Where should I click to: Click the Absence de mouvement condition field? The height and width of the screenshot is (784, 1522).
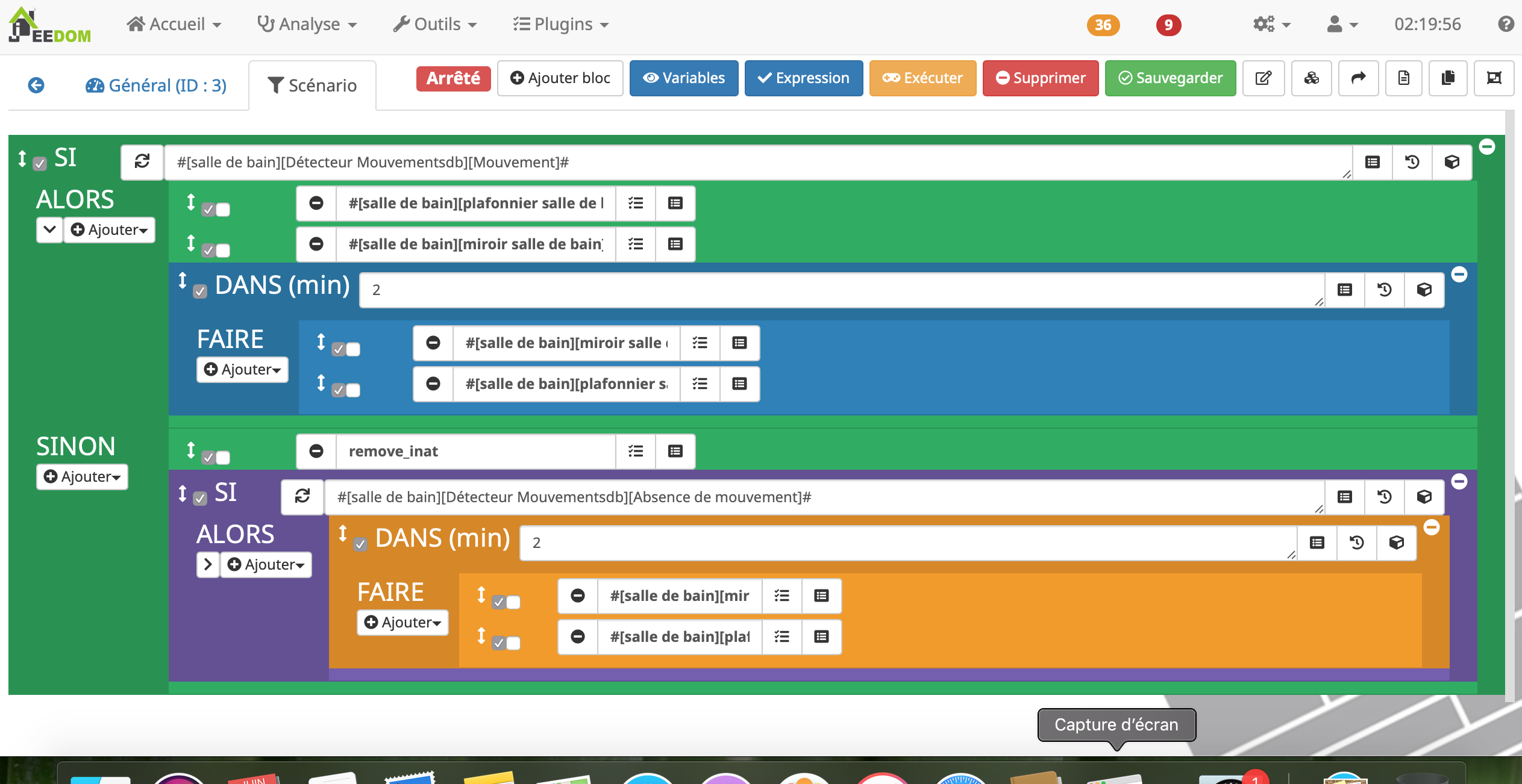tap(824, 497)
